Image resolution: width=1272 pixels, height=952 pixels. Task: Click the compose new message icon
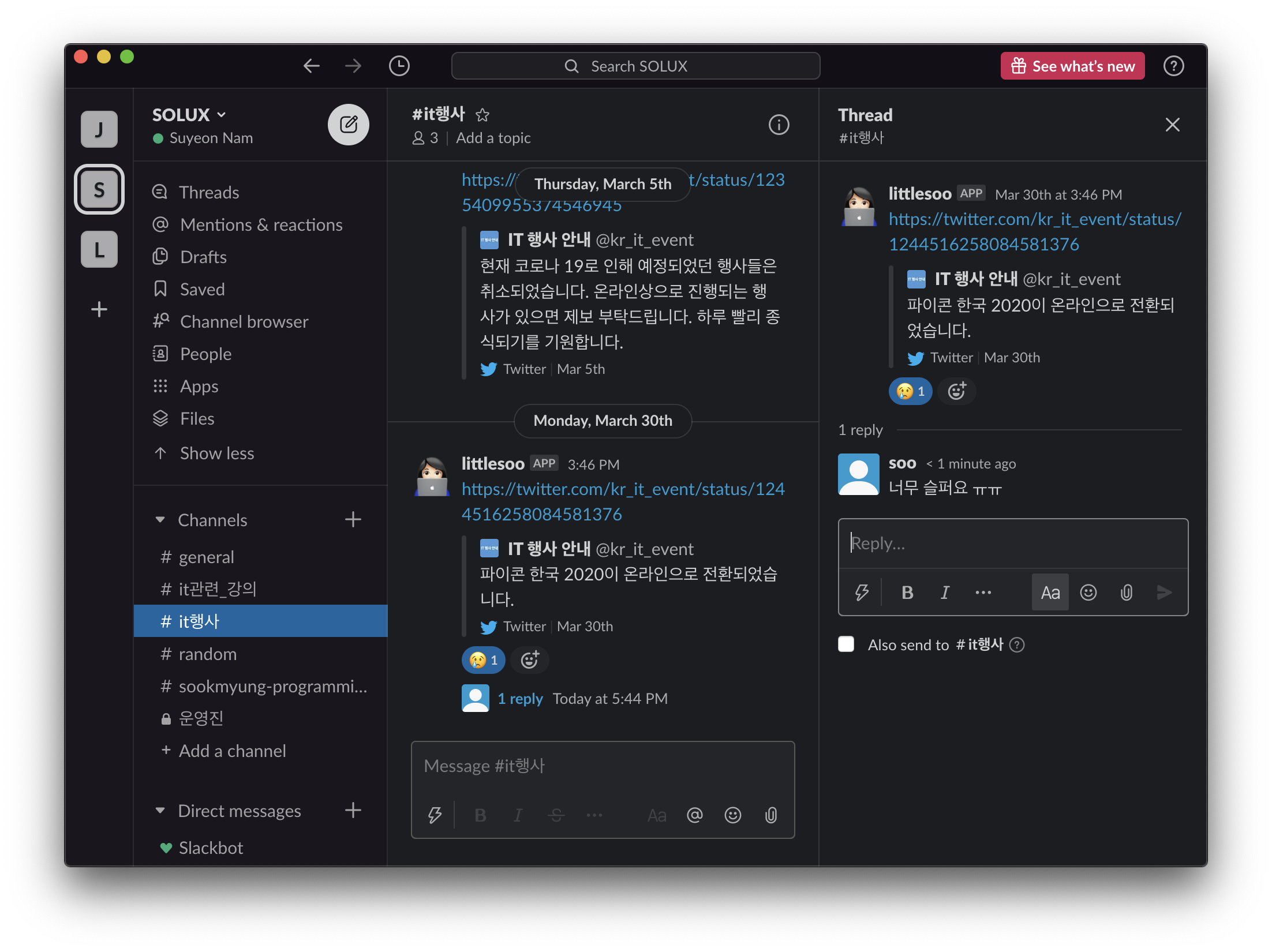(348, 124)
